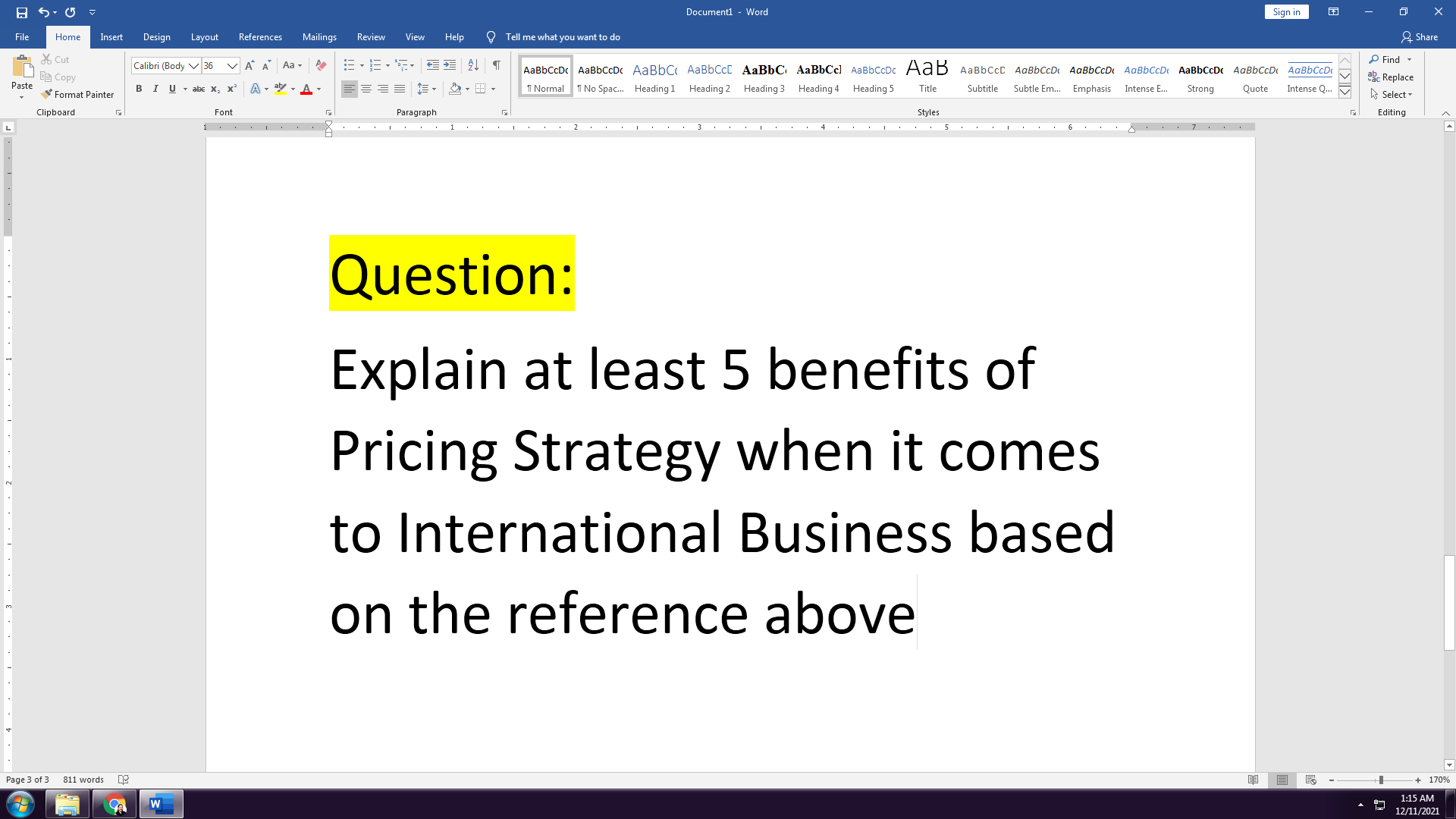Screen dimensions: 1456x819
Task: Align text to the left
Action: coord(349,89)
